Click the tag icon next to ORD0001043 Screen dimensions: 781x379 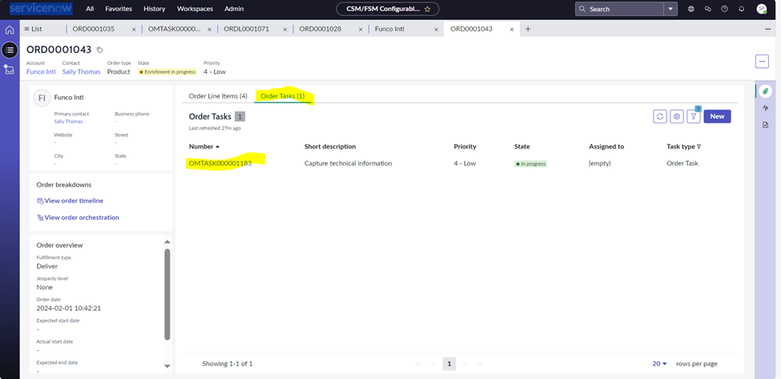click(x=100, y=50)
